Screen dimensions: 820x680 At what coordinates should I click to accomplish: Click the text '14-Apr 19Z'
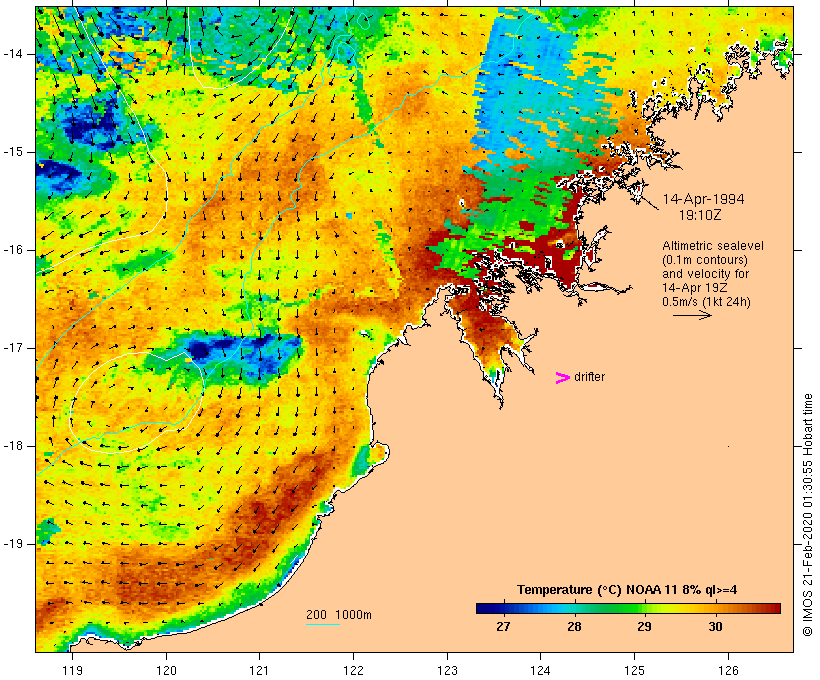(x=694, y=288)
